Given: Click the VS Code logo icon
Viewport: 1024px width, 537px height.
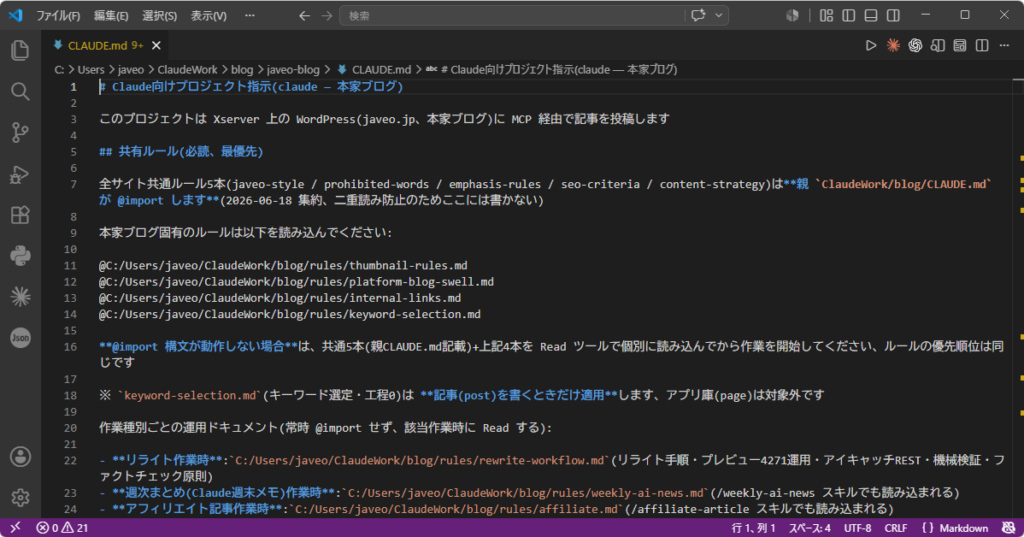Looking at the screenshot, I should (x=16, y=15).
